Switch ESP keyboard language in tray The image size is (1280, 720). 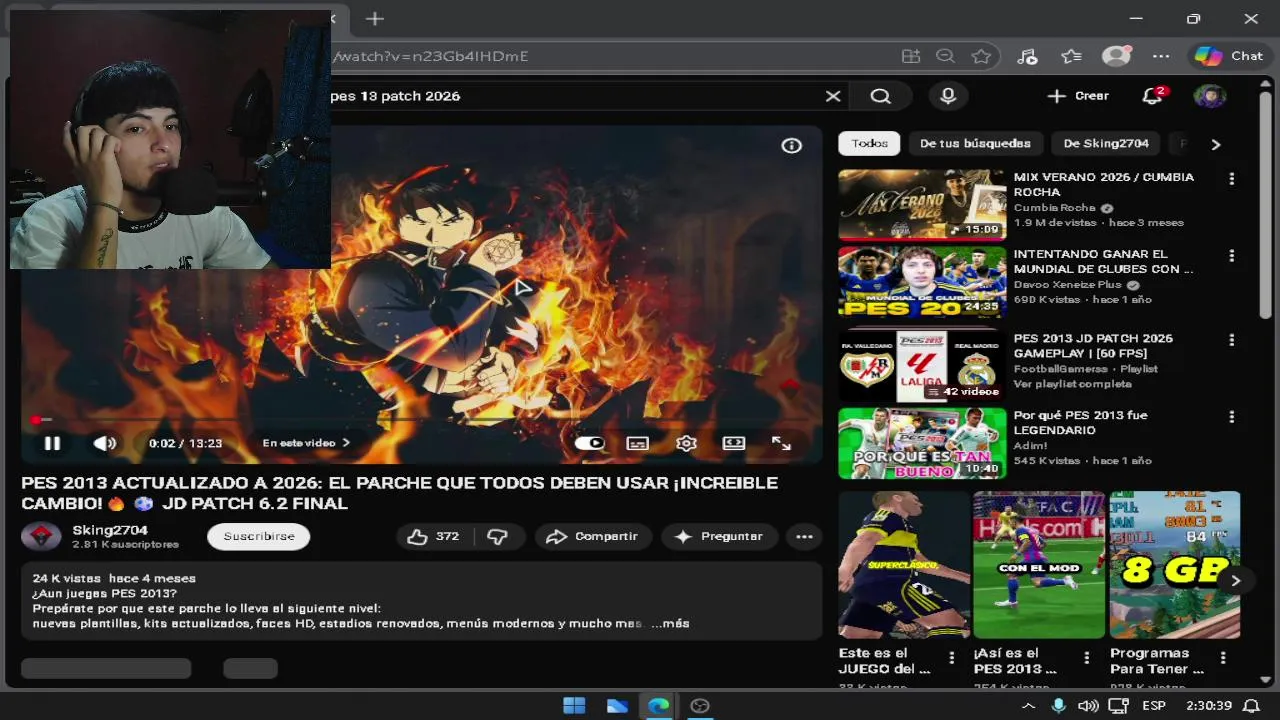coord(1154,706)
